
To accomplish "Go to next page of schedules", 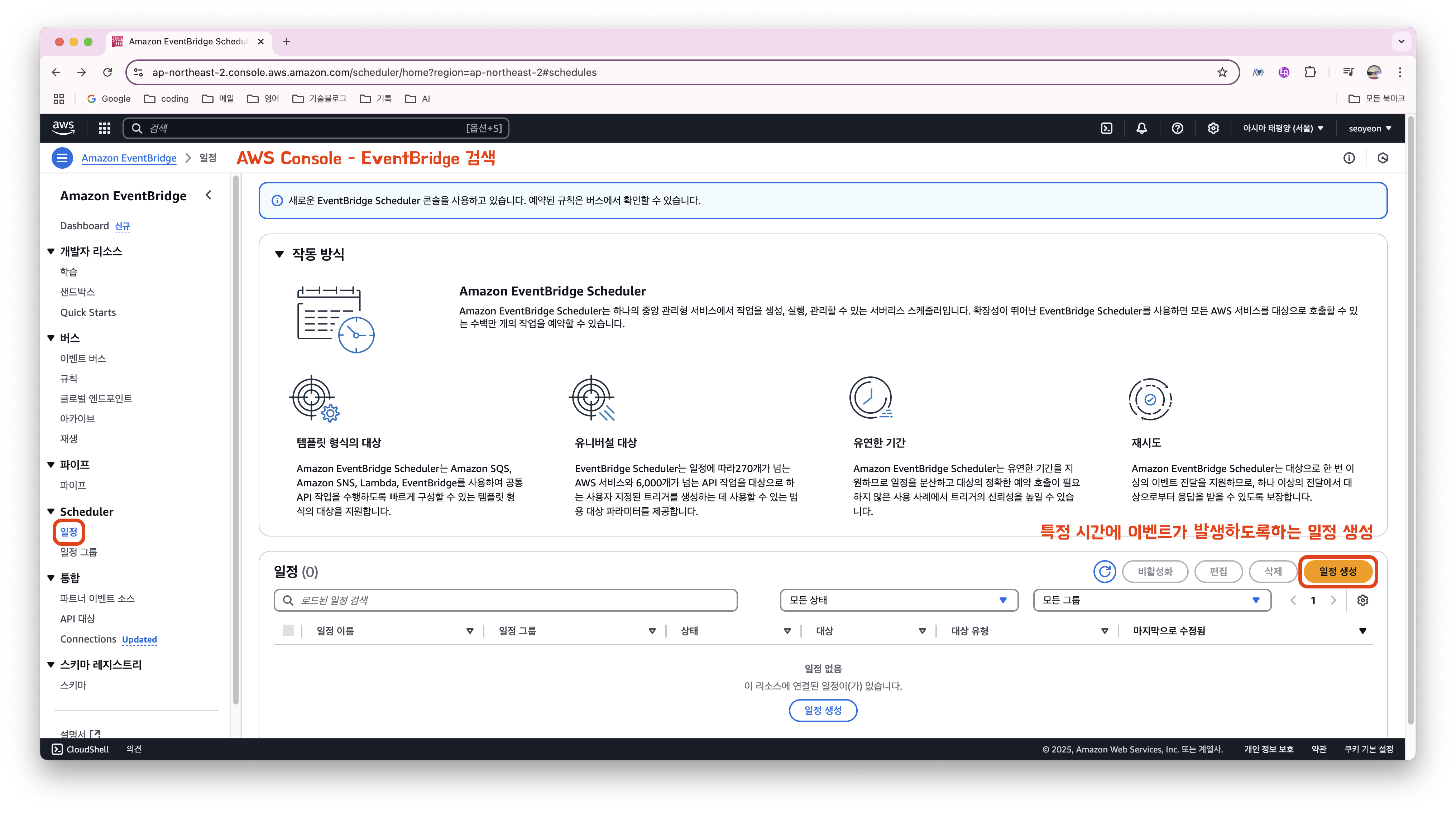I will tap(1333, 600).
